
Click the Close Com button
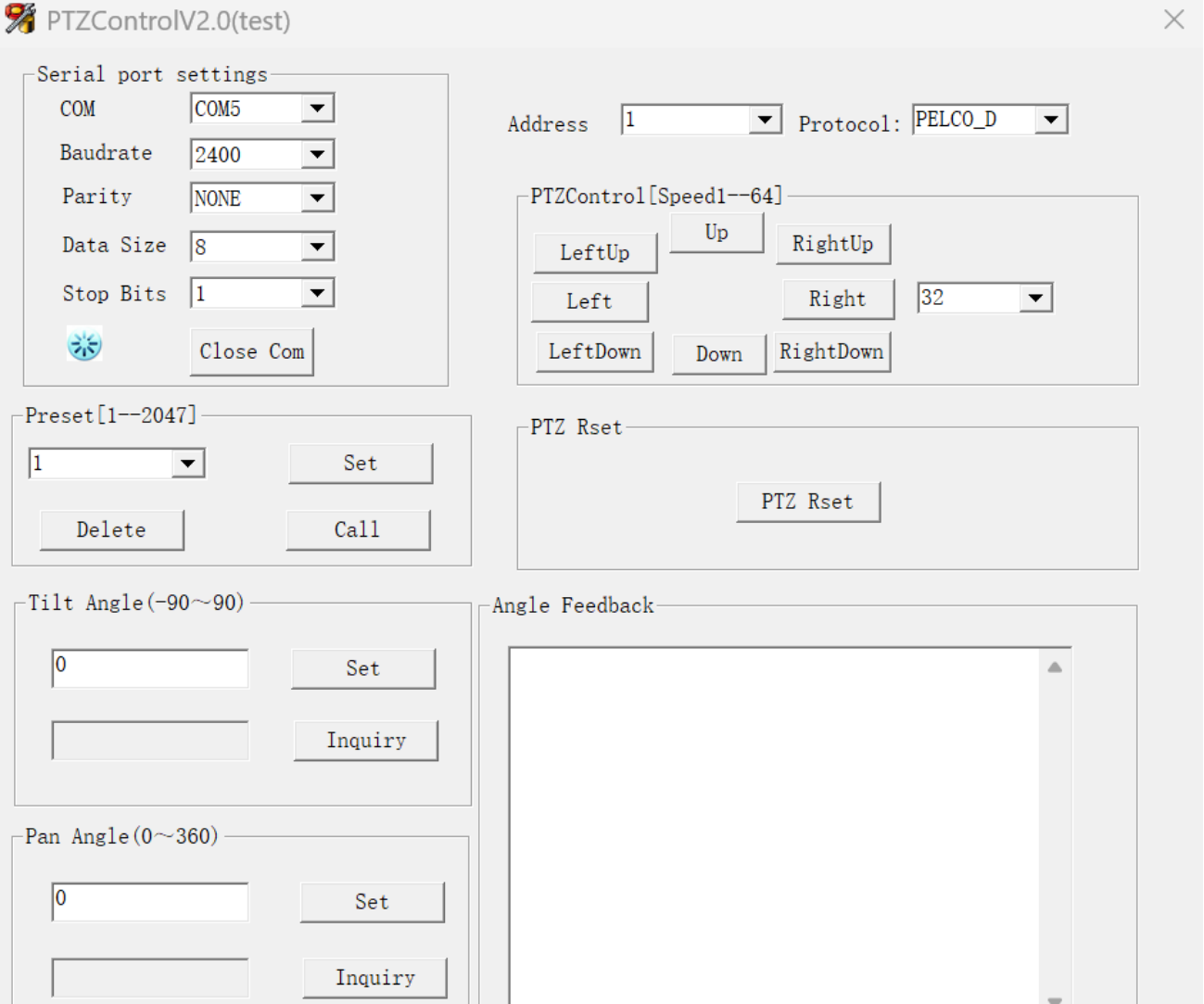tap(252, 351)
